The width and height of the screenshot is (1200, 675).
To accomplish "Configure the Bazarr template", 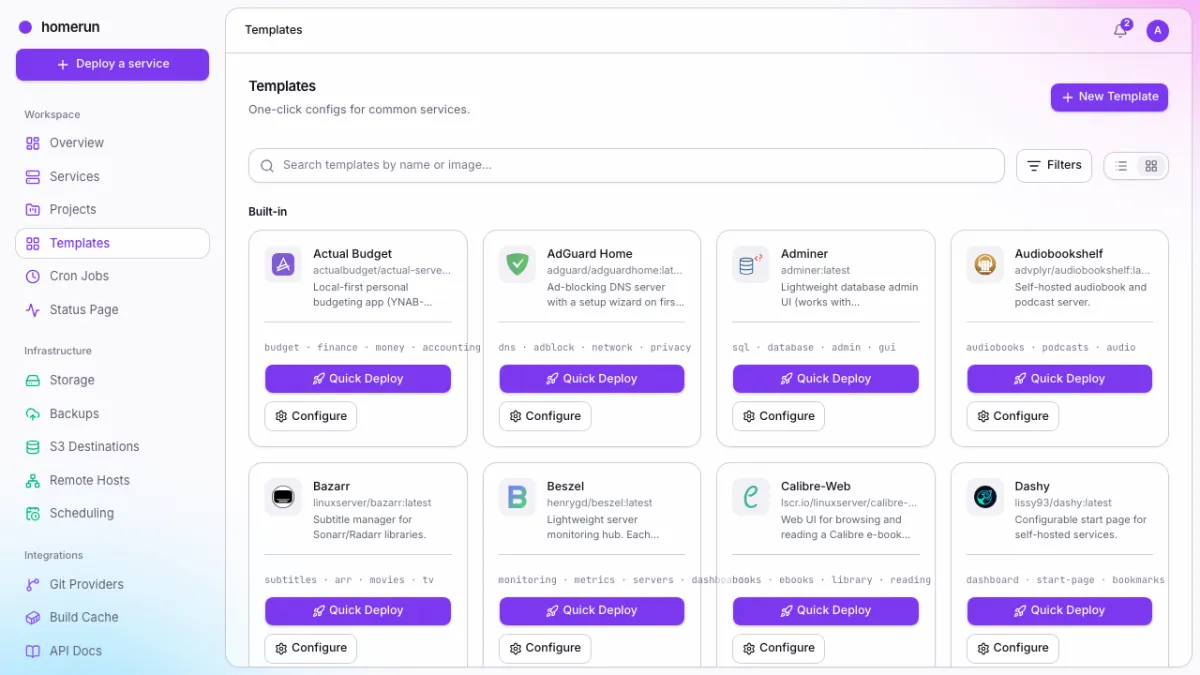I will click(311, 648).
